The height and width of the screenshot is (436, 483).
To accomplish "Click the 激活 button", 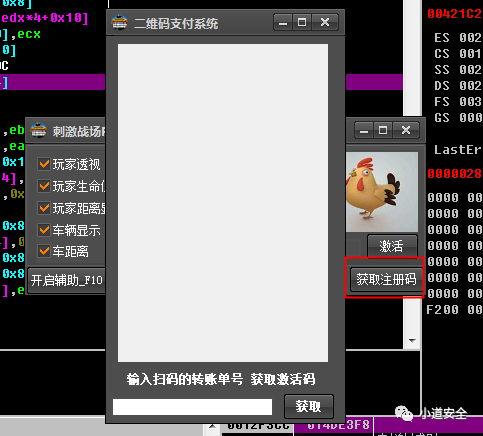I will click(392, 246).
